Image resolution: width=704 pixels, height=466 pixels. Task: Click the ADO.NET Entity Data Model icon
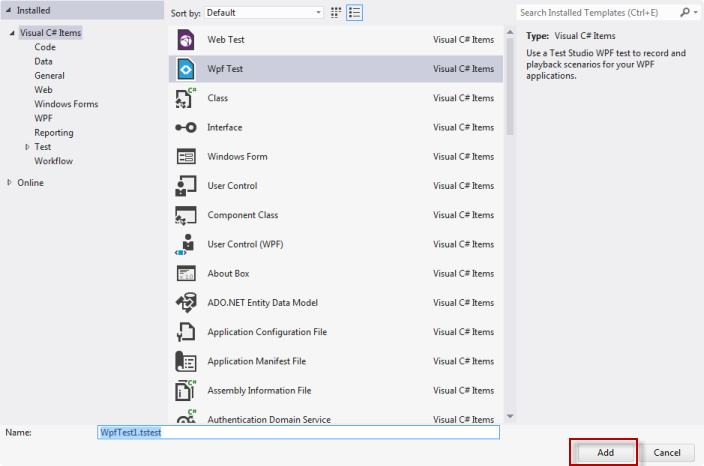186,303
